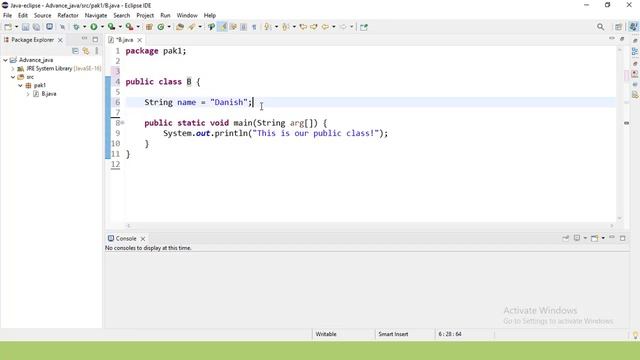Maximize the Package Explorer panel
The image size is (640, 360).
click(95, 39)
